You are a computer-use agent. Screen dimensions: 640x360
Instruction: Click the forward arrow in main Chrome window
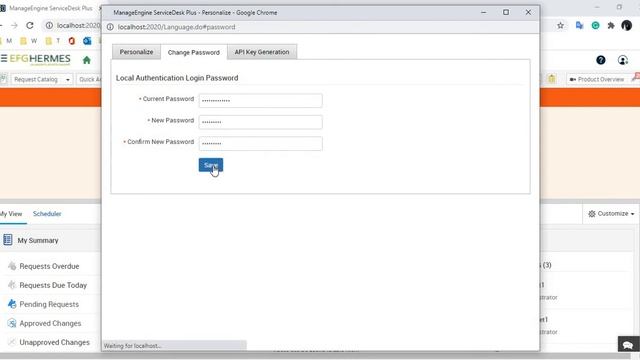(x=14, y=25)
